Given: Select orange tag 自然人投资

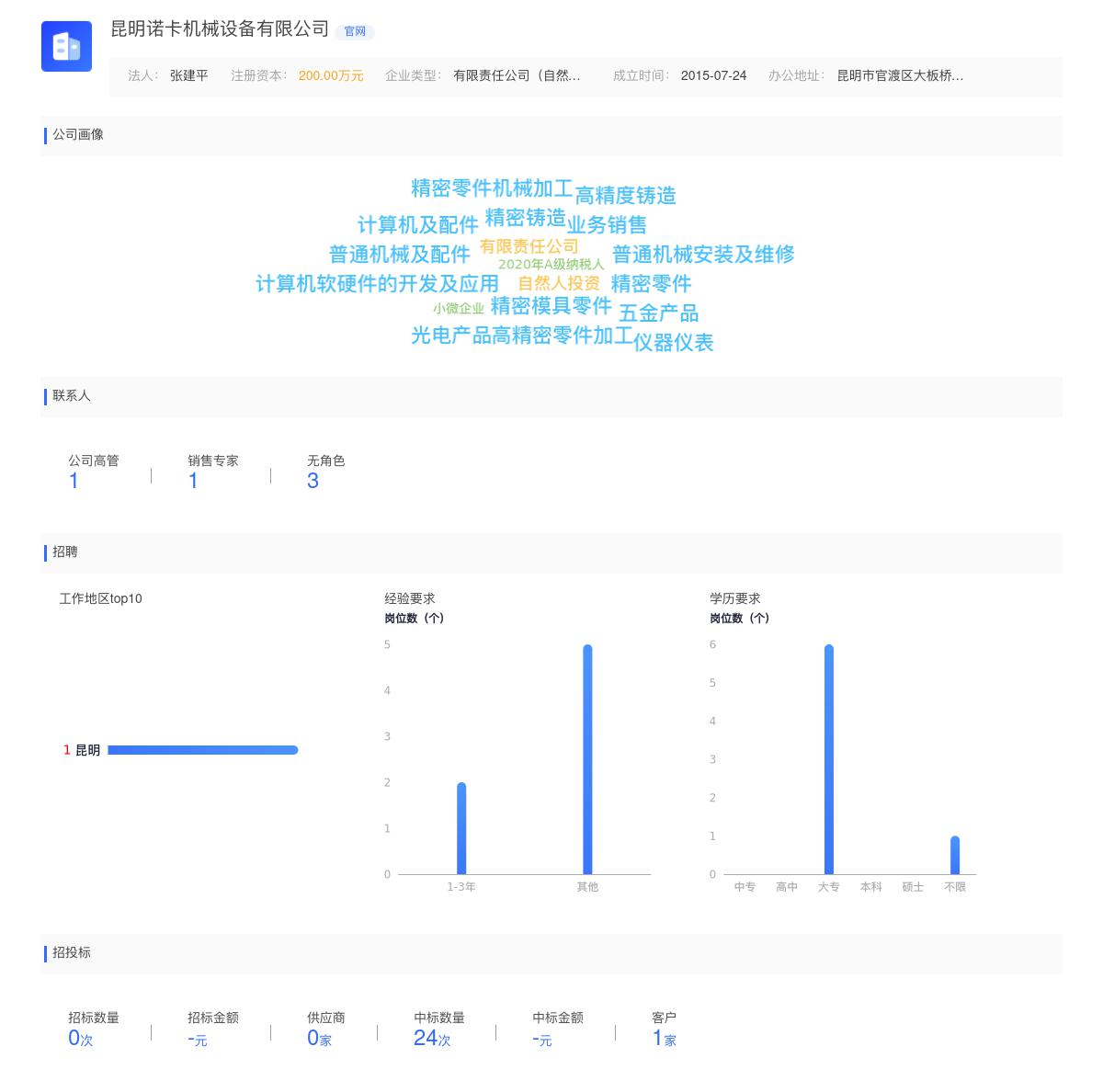Looking at the screenshot, I should click(x=559, y=283).
